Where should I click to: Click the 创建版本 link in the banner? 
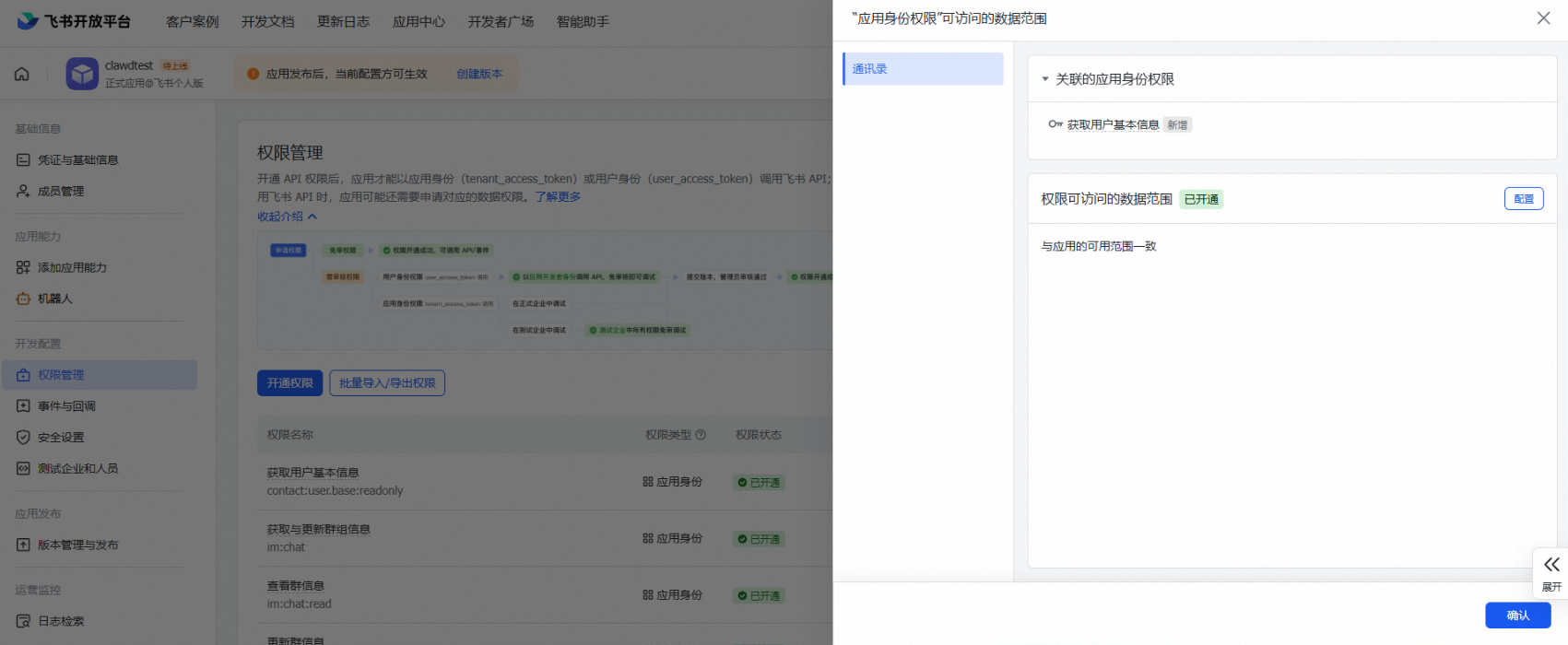click(x=479, y=74)
